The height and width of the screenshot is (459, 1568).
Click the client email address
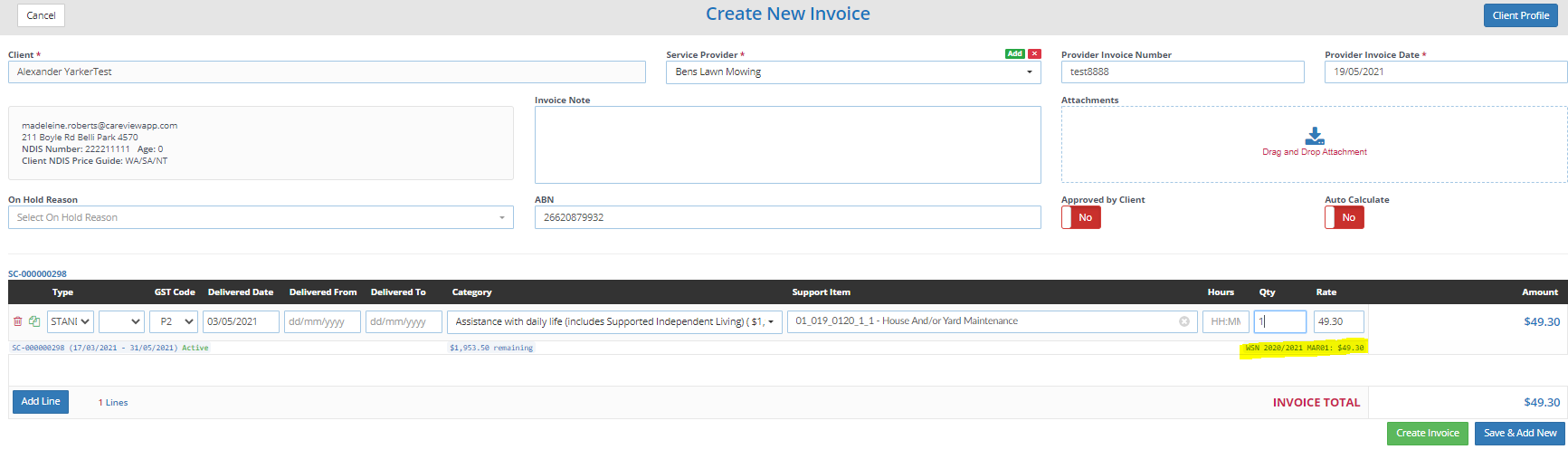100,126
